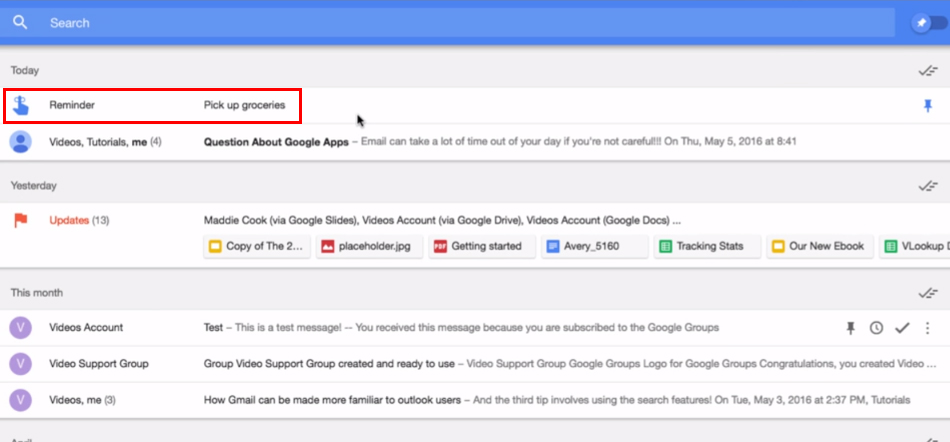Open the Tracking Stats spreadsheet chip

pos(707,246)
